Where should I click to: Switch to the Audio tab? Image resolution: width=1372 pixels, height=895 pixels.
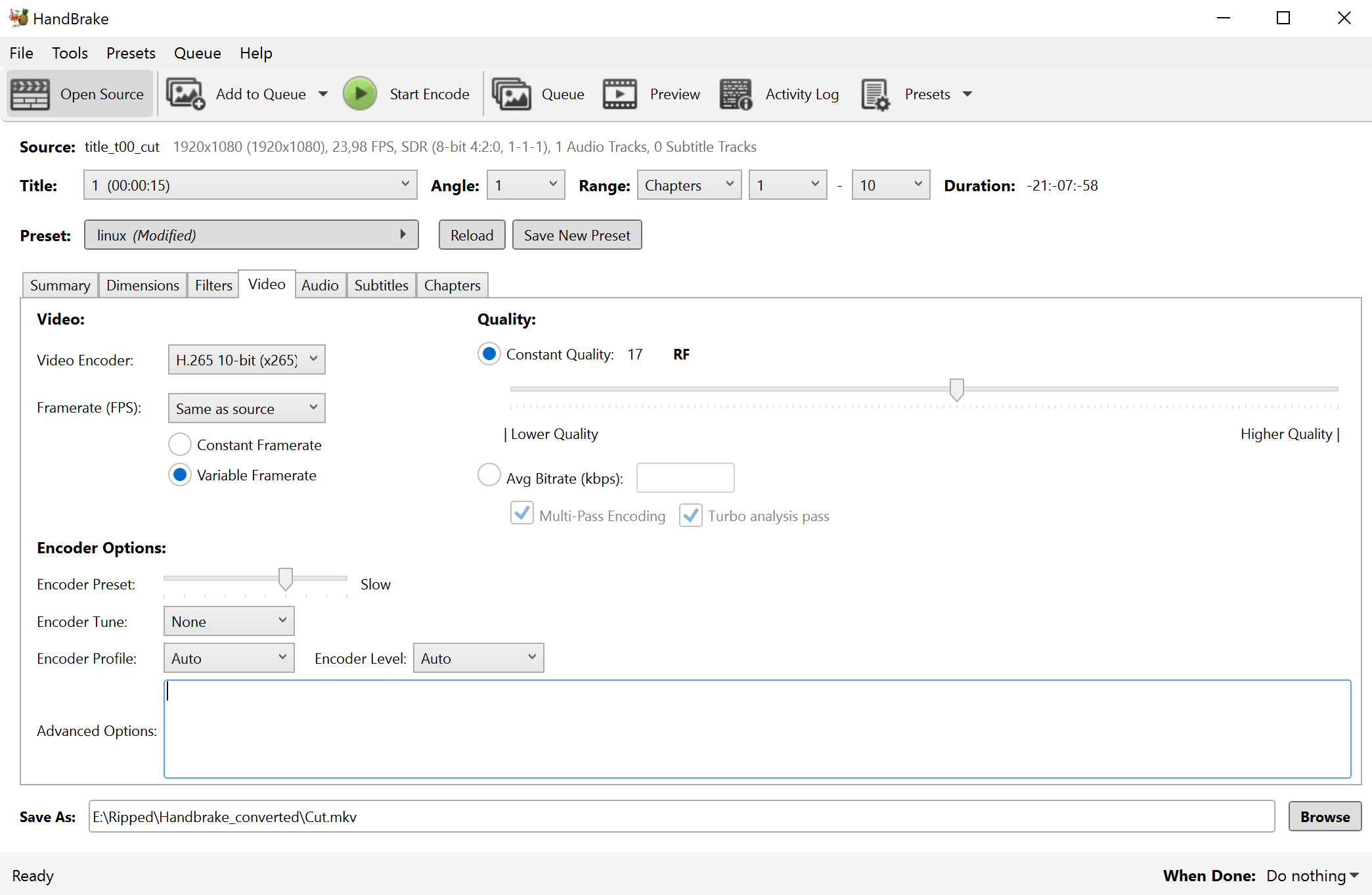point(320,285)
